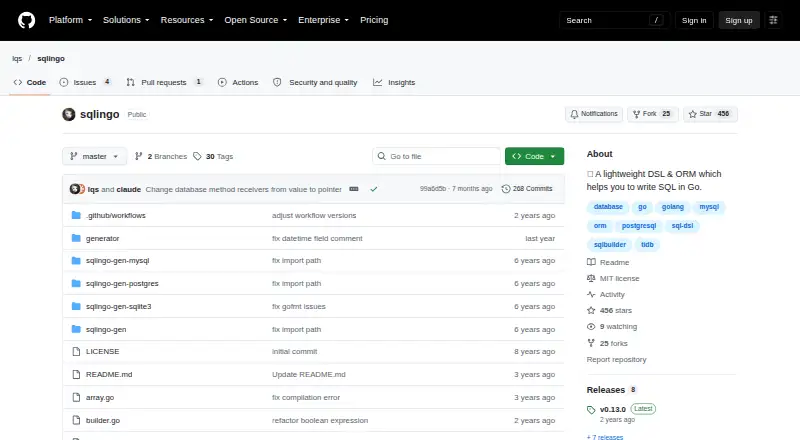The width and height of the screenshot is (800, 440).
Task: Click the sqlingo-gen-mysql folder icon
Action: 76,260
